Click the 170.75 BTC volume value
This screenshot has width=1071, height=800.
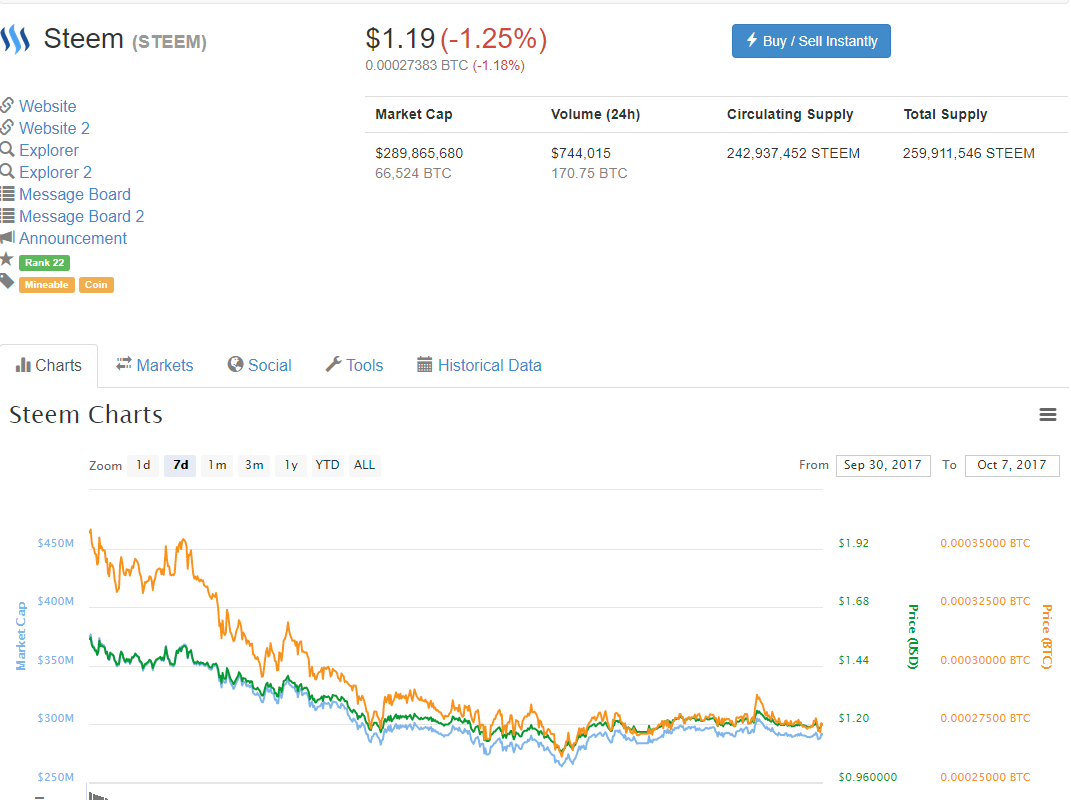point(589,174)
